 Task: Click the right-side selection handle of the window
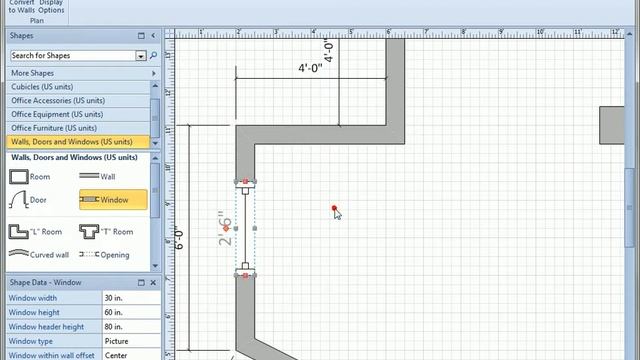pyautogui.click(x=255, y=229)
